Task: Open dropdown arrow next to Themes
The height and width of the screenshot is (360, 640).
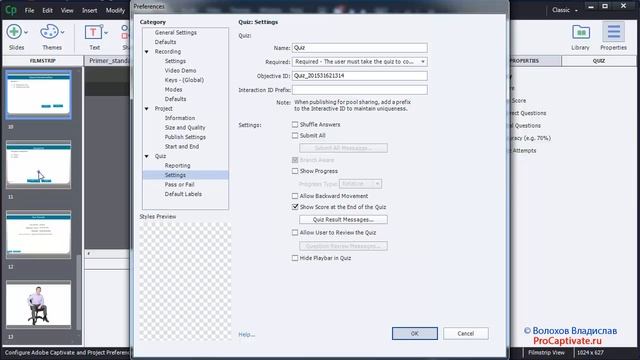Action: [x=62, y=32]
